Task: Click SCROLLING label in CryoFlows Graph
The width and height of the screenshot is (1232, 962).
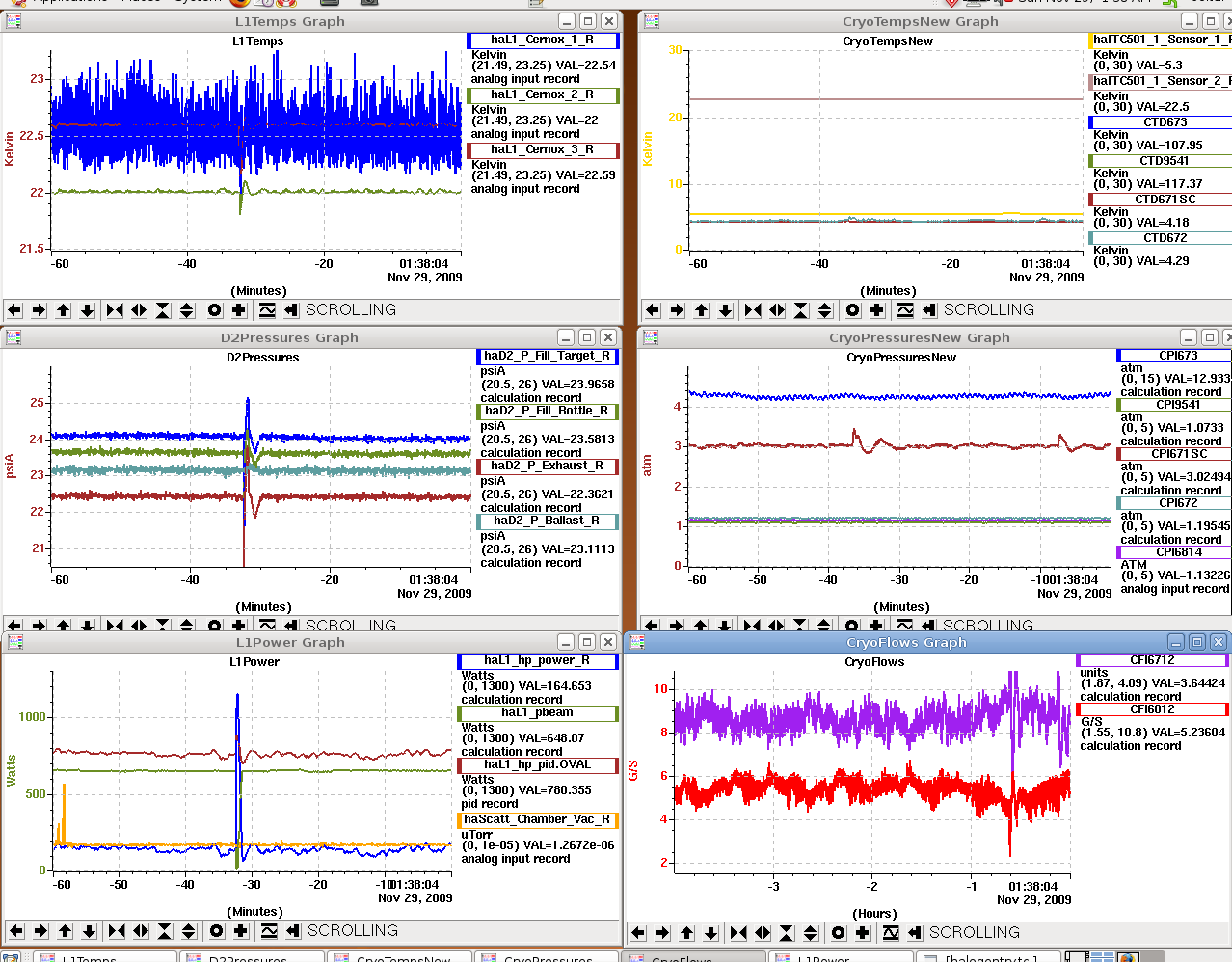Action: 975,933
